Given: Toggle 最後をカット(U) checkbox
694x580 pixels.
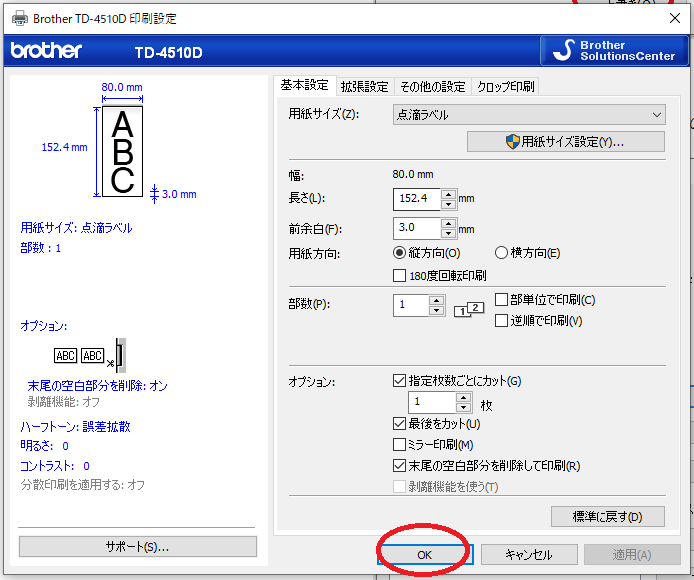Looking at the screenshot, I should 437,424.
